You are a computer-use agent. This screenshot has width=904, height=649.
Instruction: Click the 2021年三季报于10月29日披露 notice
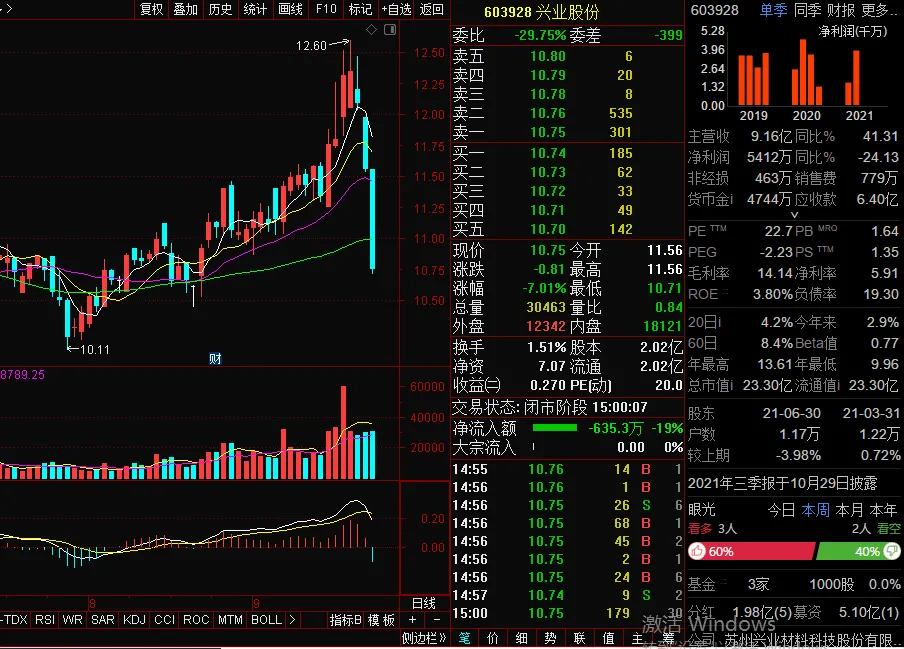click(782, 483)
